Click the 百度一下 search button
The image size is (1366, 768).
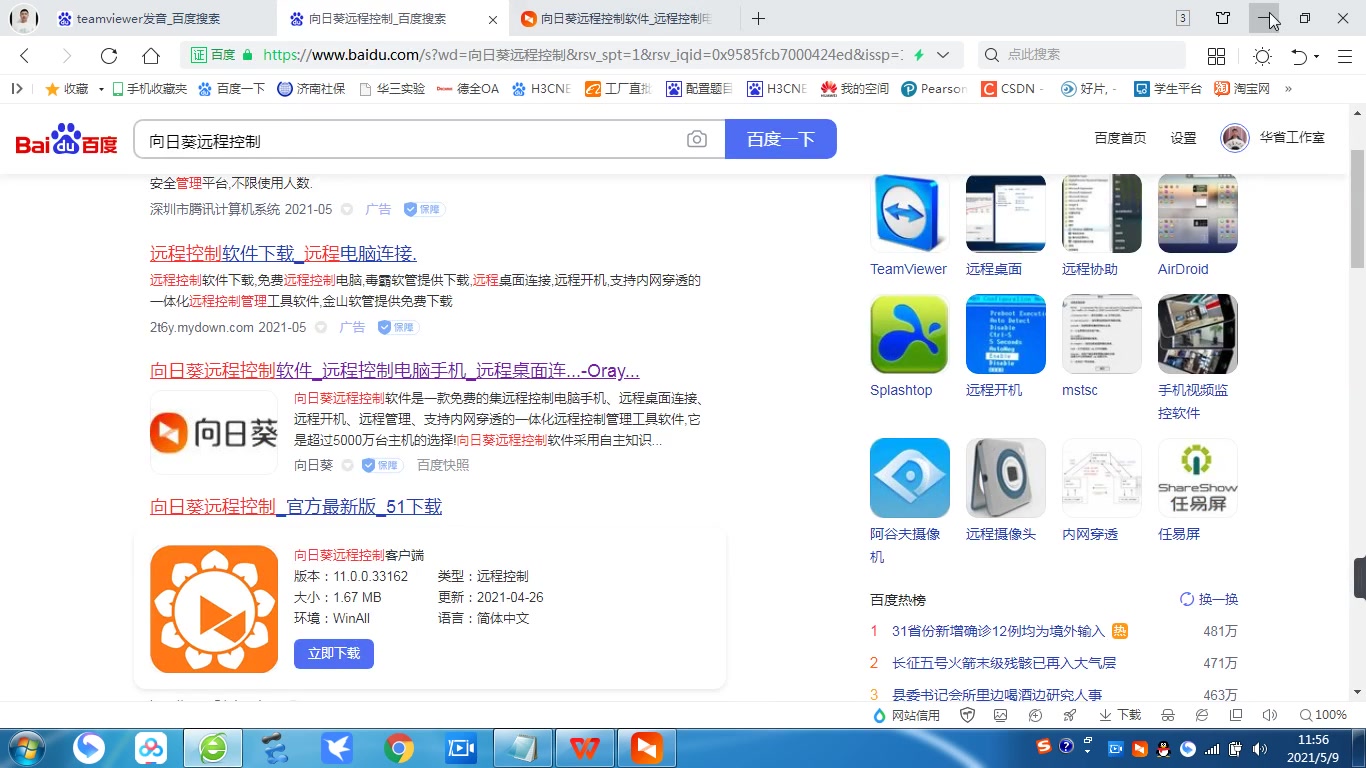point(781,139)
